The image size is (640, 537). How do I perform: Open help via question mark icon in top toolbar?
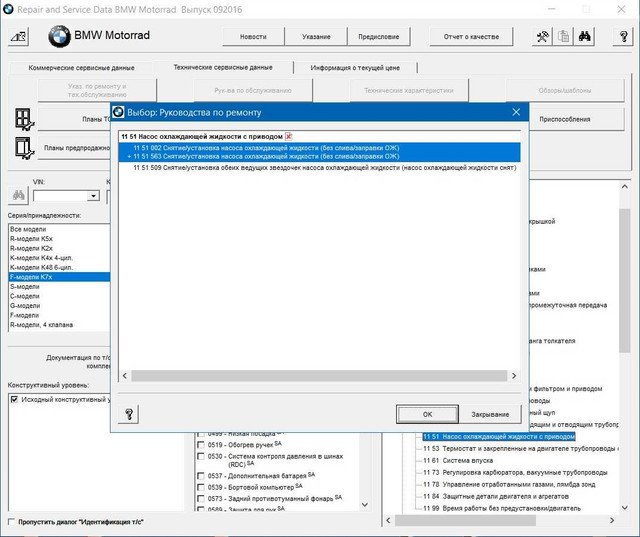623,37
